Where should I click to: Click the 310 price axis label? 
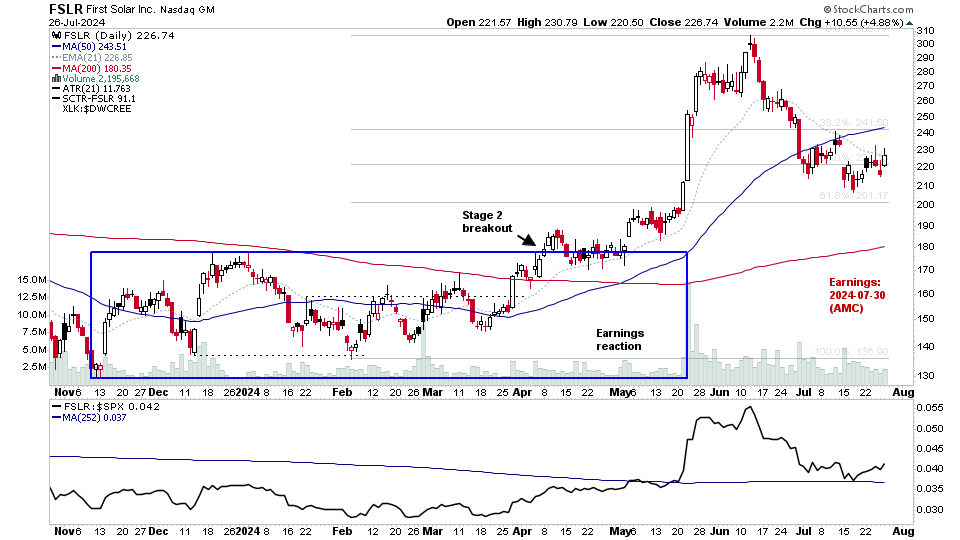(925, 31)
